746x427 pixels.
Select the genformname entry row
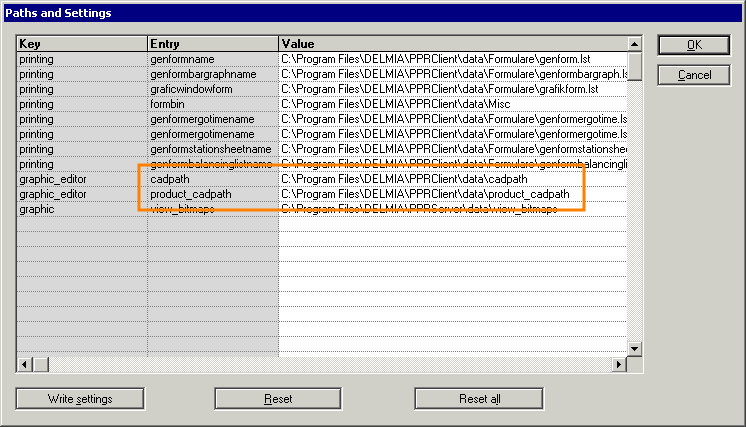click(x=212, y=59)
